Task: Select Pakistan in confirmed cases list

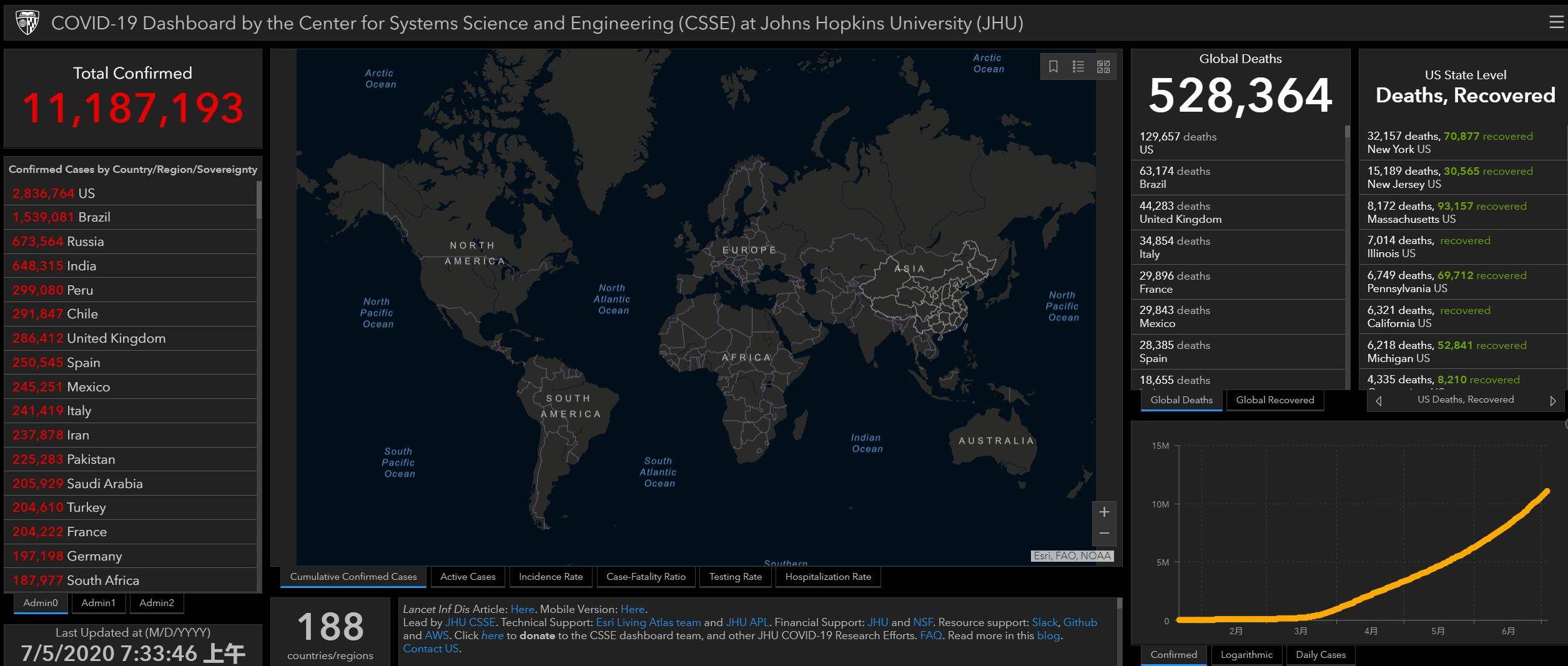Action: coord(131,459)
